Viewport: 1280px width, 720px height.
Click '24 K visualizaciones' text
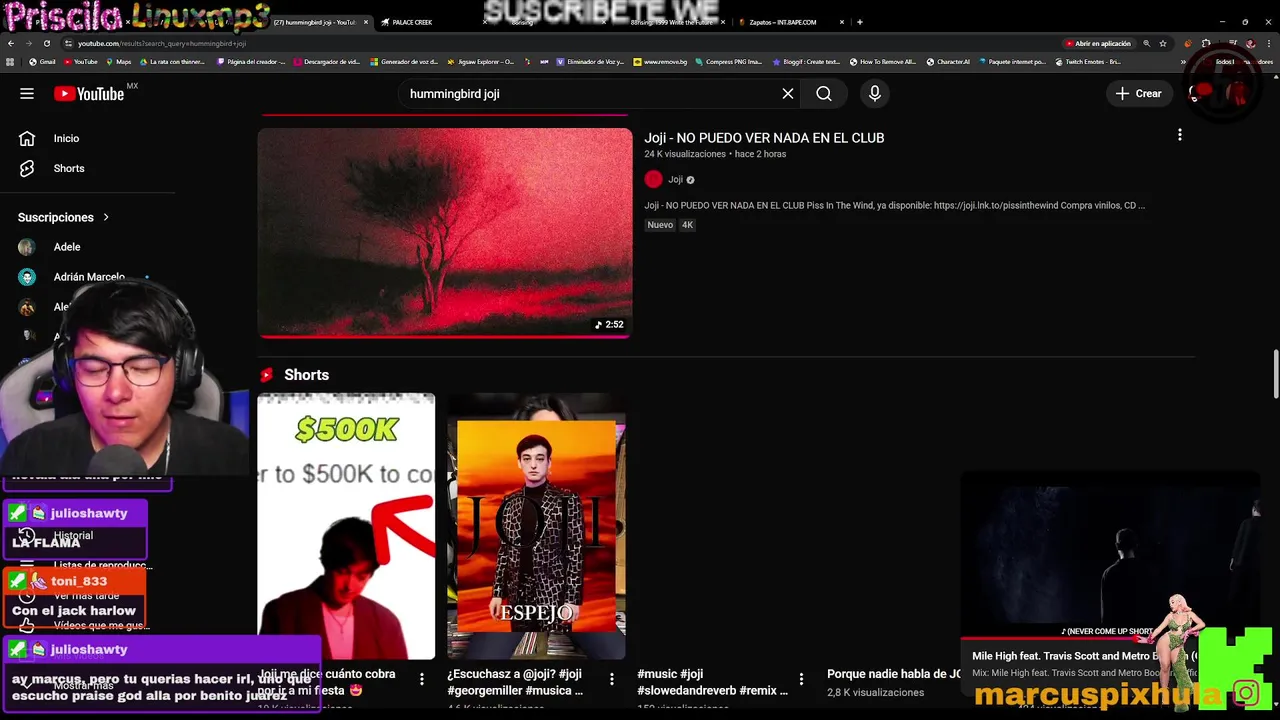(685, 154)
